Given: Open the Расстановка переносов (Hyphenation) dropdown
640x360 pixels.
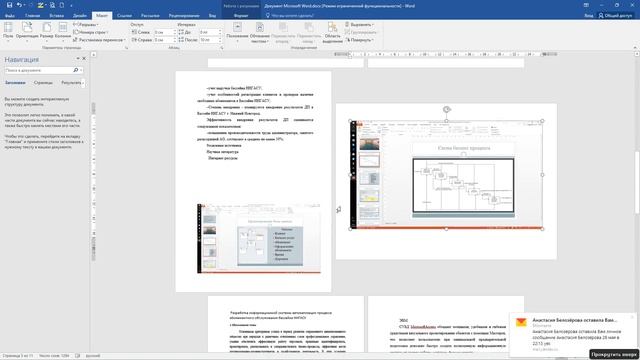Looking at the screenshot, I should click(x=99, y=40).
